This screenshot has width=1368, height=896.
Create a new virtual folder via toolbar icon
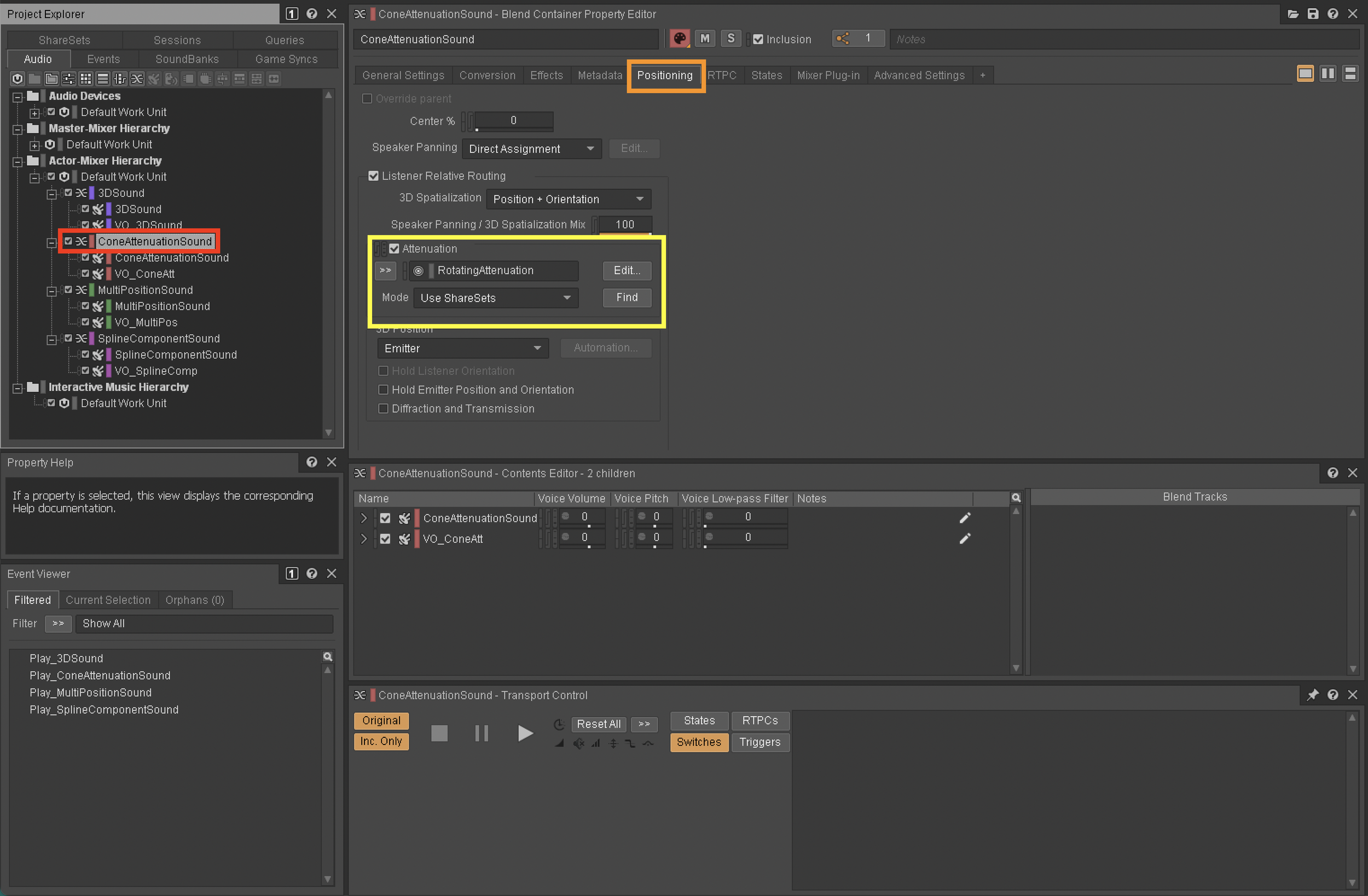pos(51,79)
